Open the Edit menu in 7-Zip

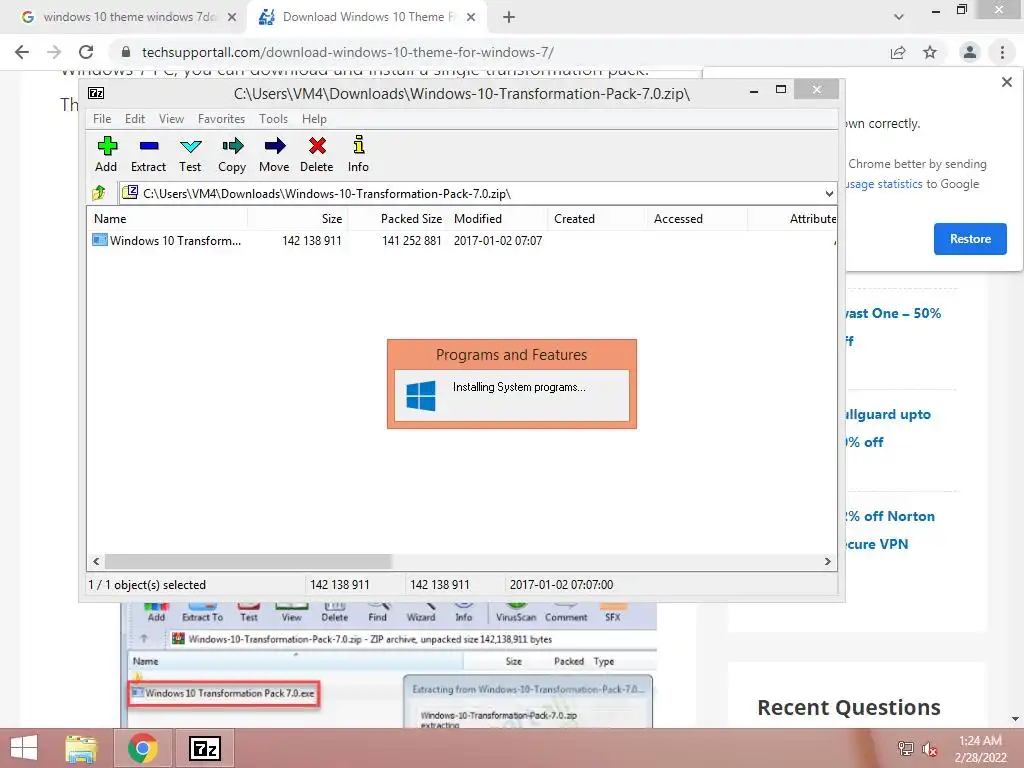coord(135,119)
